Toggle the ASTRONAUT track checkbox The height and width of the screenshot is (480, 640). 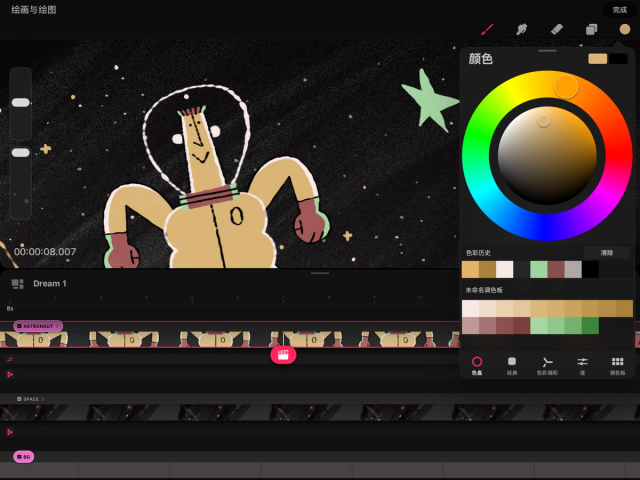tap(19, 326)
